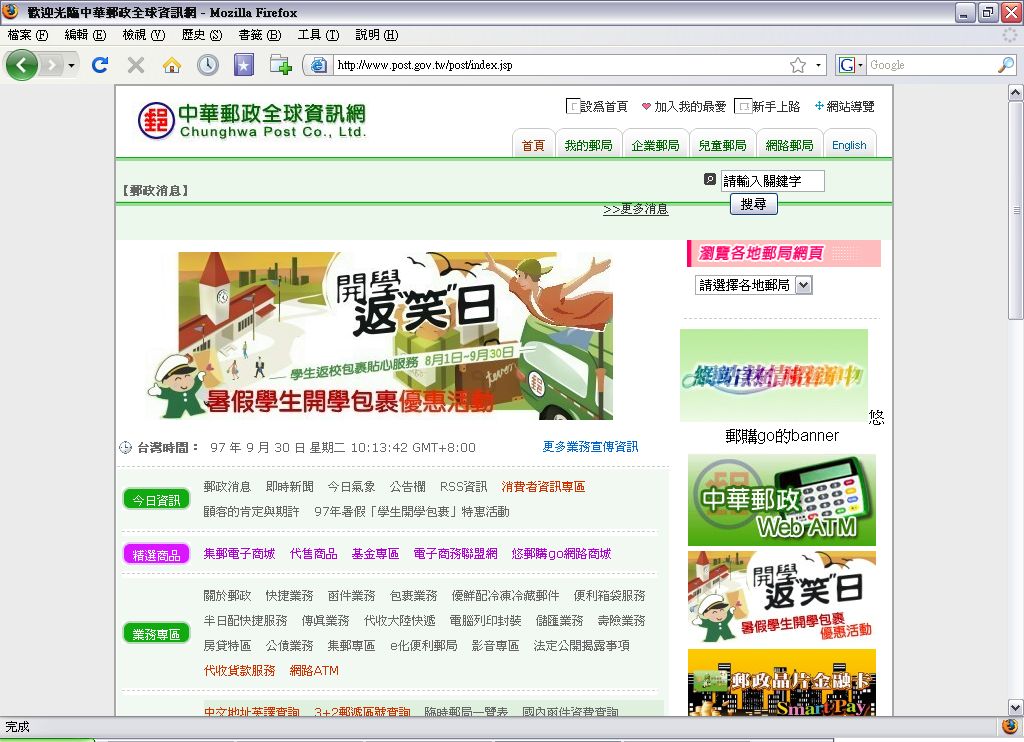Switch to the 兒童郵局 tab
This screenshot has height=742, width=1024.
722,145
